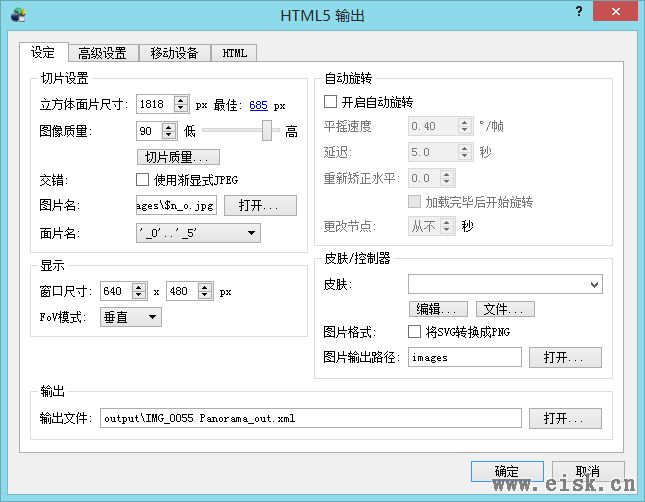Expand the 面片名 dropdown
The image size is (645, 502).
point(251,233)
